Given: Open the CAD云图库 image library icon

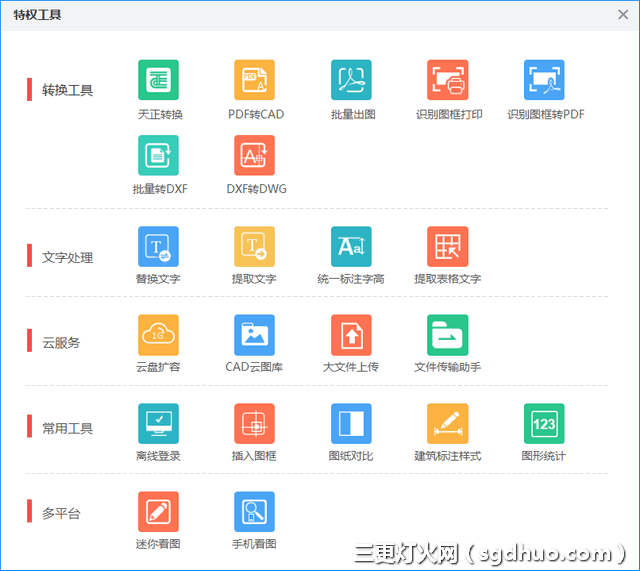Looking at the screenshot, I should 254,335.
